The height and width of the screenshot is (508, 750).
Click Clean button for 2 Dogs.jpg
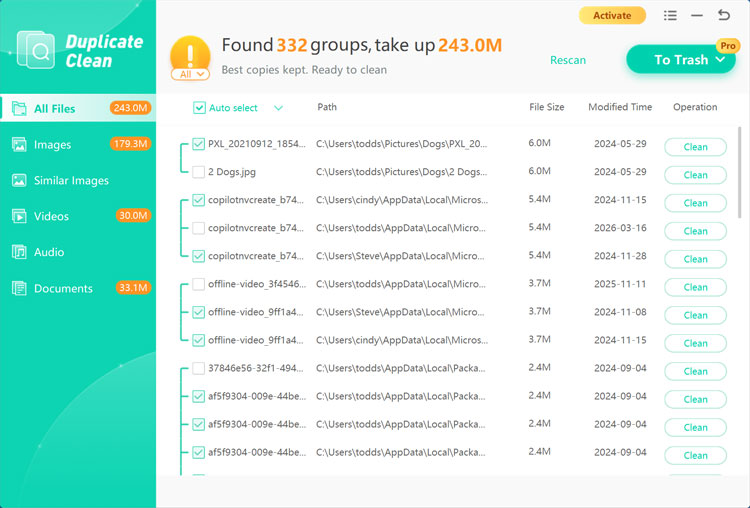[x=695, y=175]
